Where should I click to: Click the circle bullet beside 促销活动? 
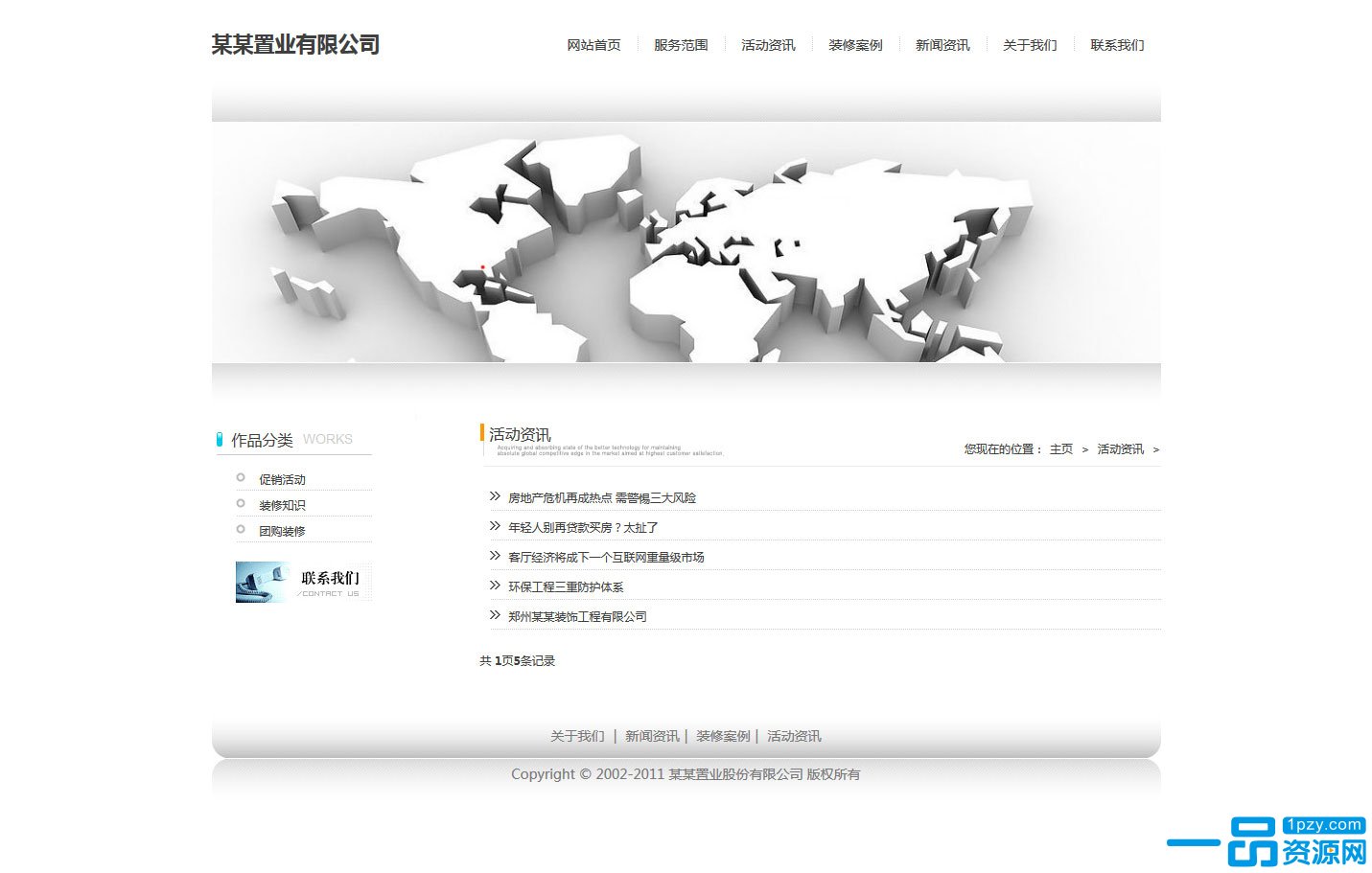(x=241, y=477)
